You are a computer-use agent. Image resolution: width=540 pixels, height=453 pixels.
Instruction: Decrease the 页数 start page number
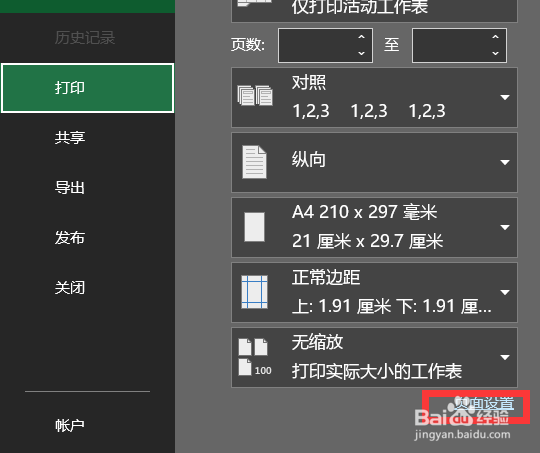[361, 53]
